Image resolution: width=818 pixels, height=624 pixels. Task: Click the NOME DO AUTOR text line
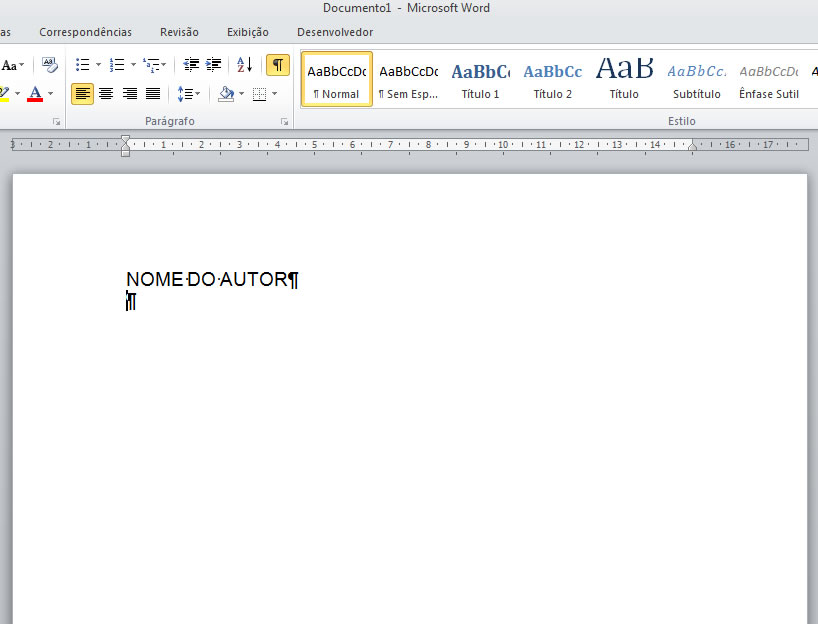tap(212, 280)
